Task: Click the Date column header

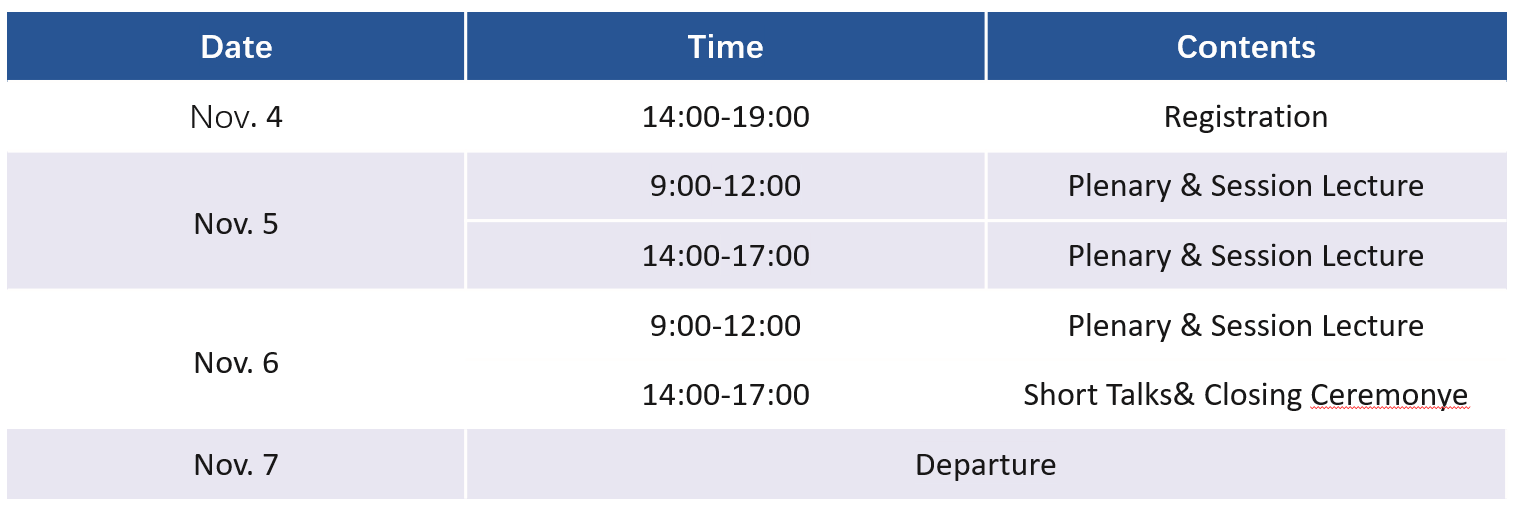Action: coord(236,46)
